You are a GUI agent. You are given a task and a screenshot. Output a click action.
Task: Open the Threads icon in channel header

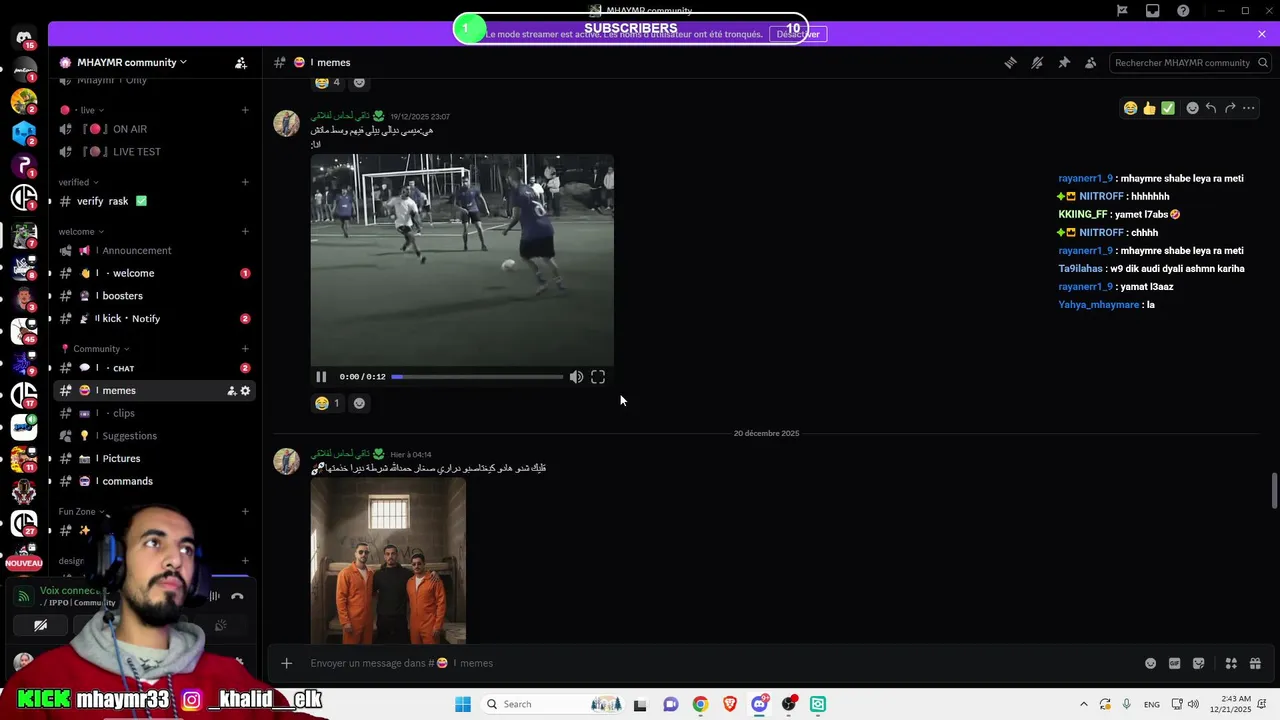(x=1010, y=62)
